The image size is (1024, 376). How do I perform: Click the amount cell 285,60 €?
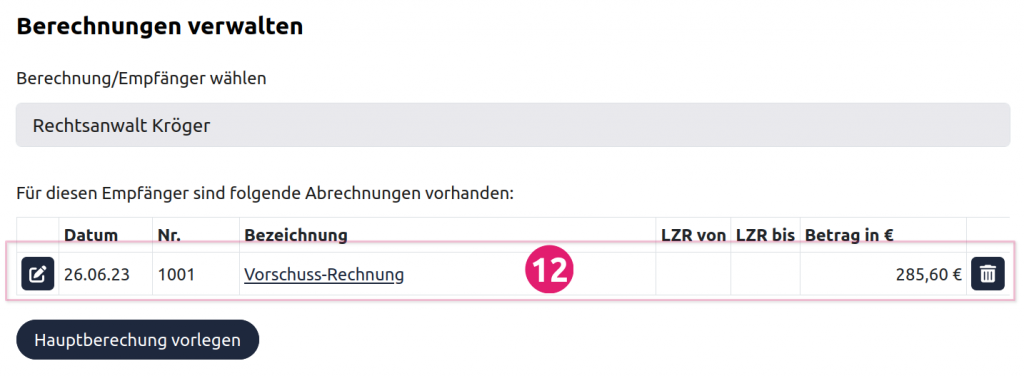(929, 275)
